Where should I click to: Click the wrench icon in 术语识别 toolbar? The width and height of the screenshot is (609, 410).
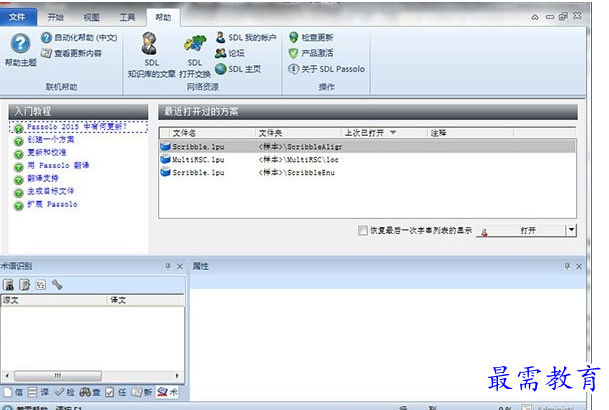click(x=57, y=285)
